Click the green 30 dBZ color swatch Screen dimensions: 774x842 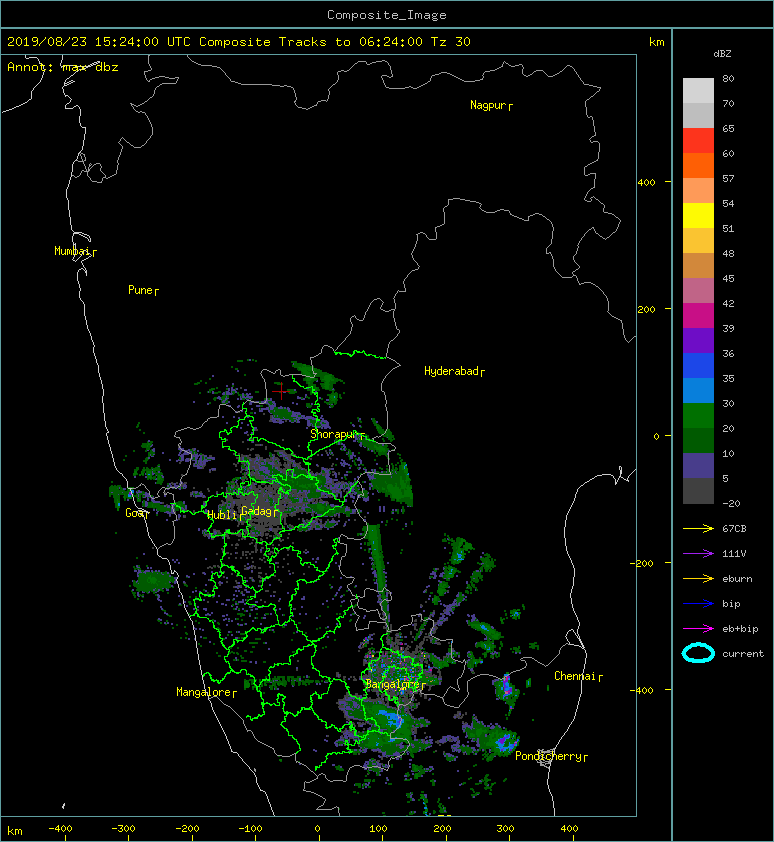pos(698,416)
